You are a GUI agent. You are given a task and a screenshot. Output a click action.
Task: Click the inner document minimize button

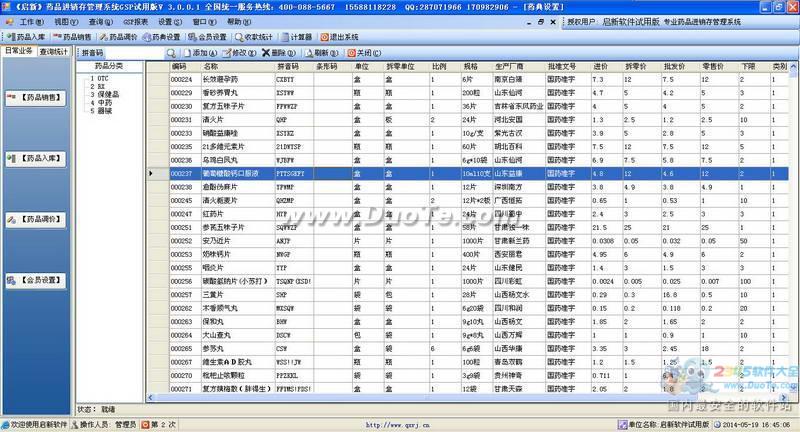click(529, 22)
